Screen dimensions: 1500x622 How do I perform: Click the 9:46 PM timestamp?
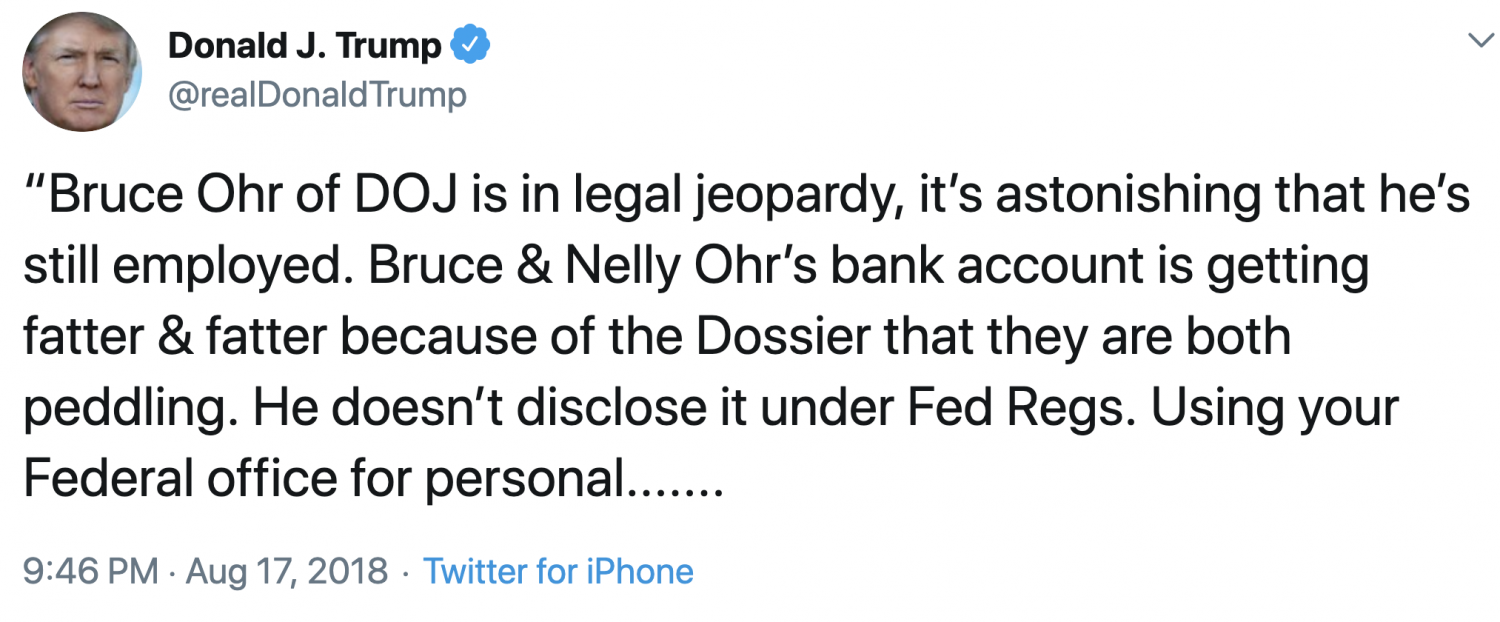90,572
